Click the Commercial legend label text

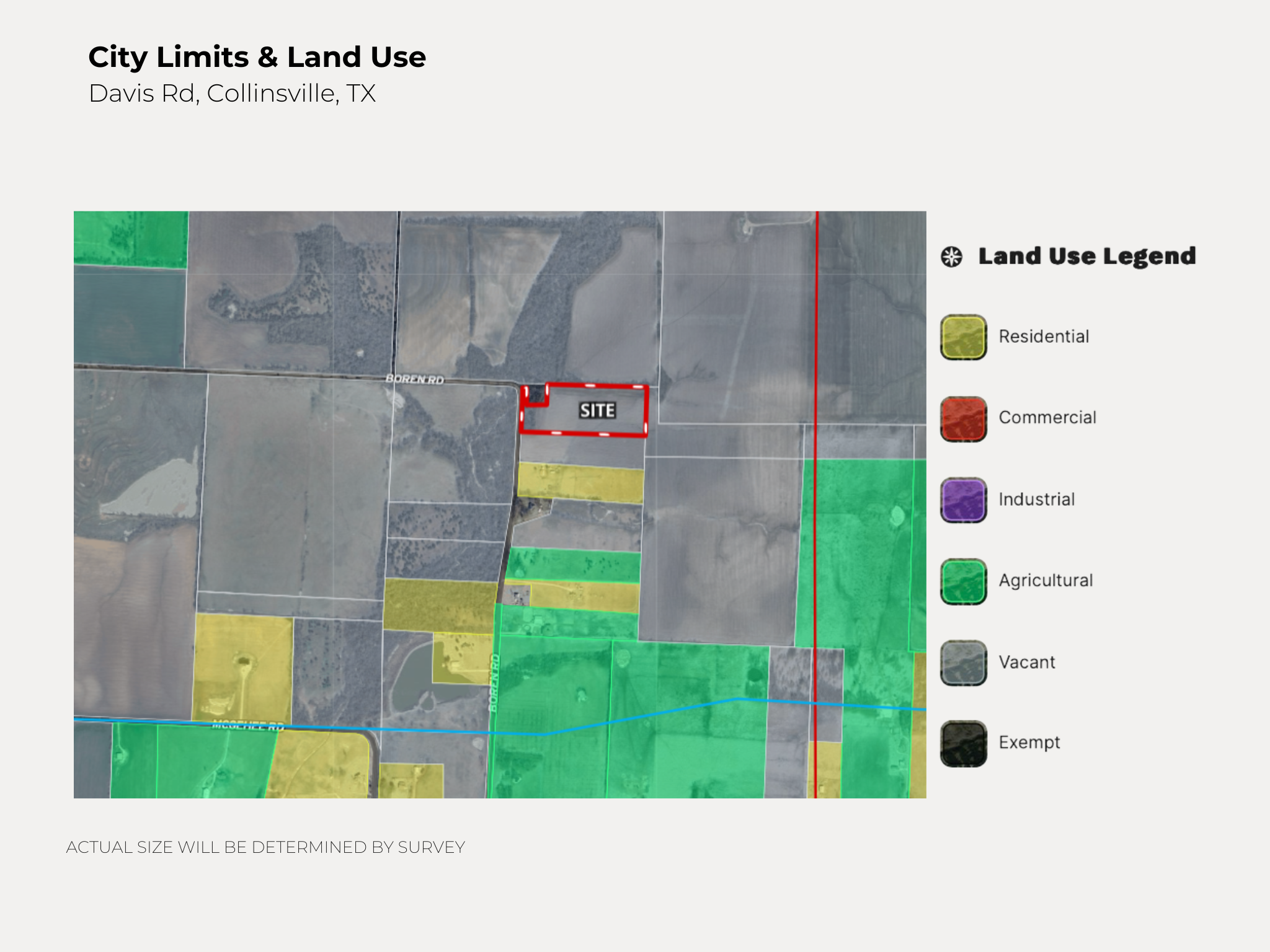1047,418
